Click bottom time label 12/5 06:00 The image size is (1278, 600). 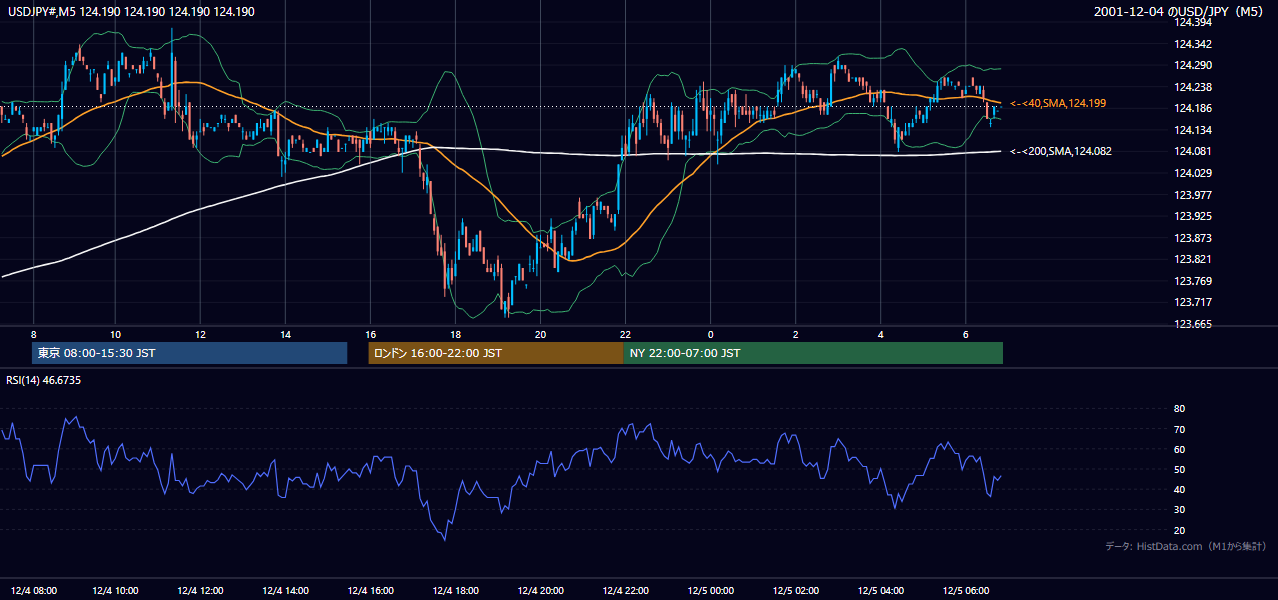point(967,591)
